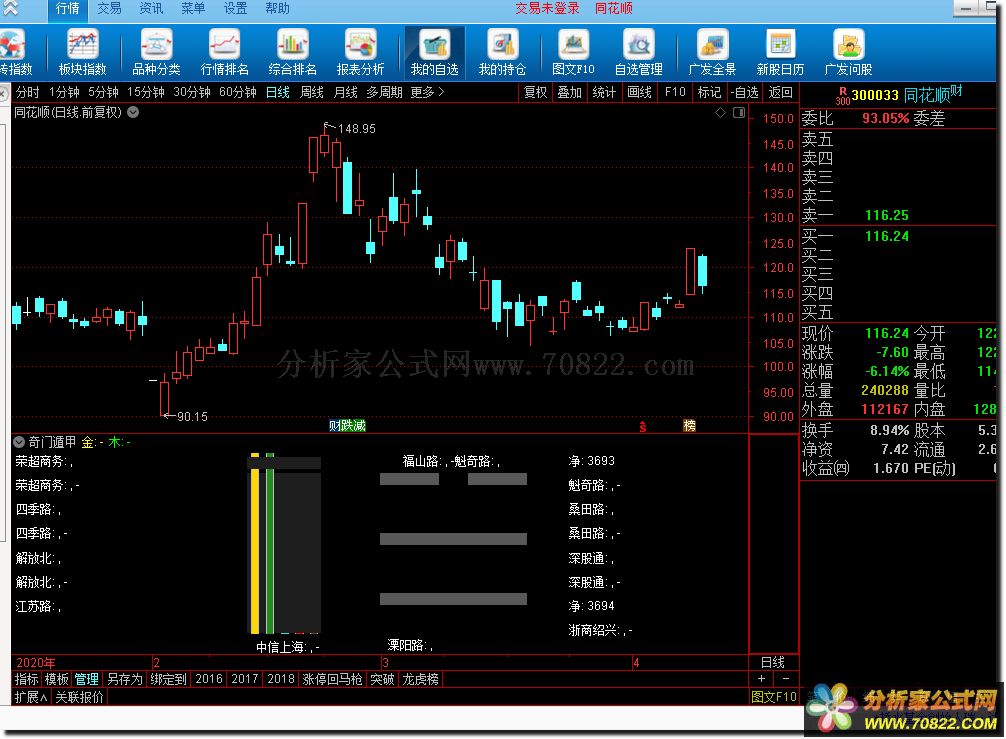Screen dimensions: 1006x739
Task: Select the 日线 period tab
Action: (x=278, y=92)
